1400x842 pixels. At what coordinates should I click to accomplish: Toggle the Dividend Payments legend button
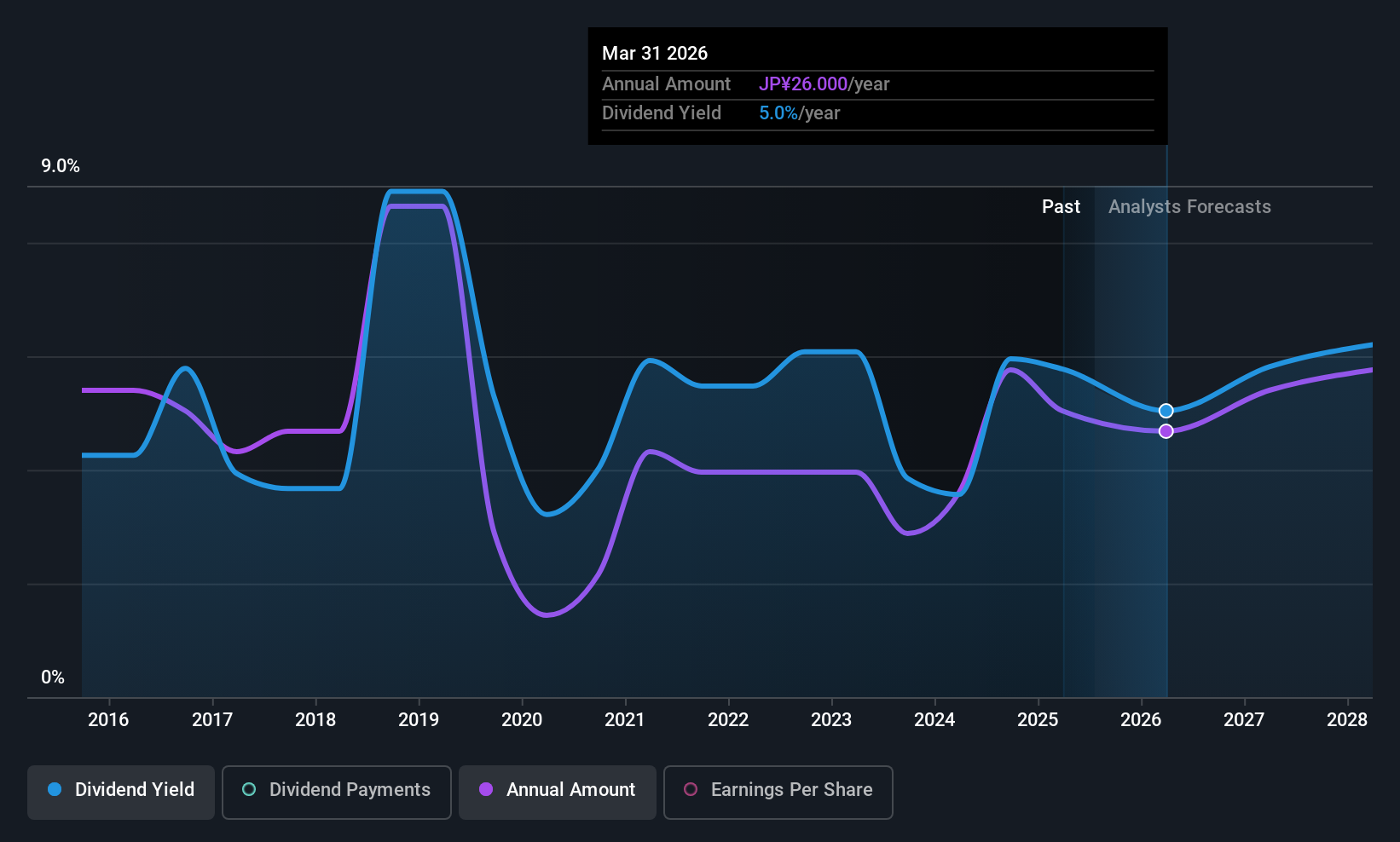coord(337,793)
